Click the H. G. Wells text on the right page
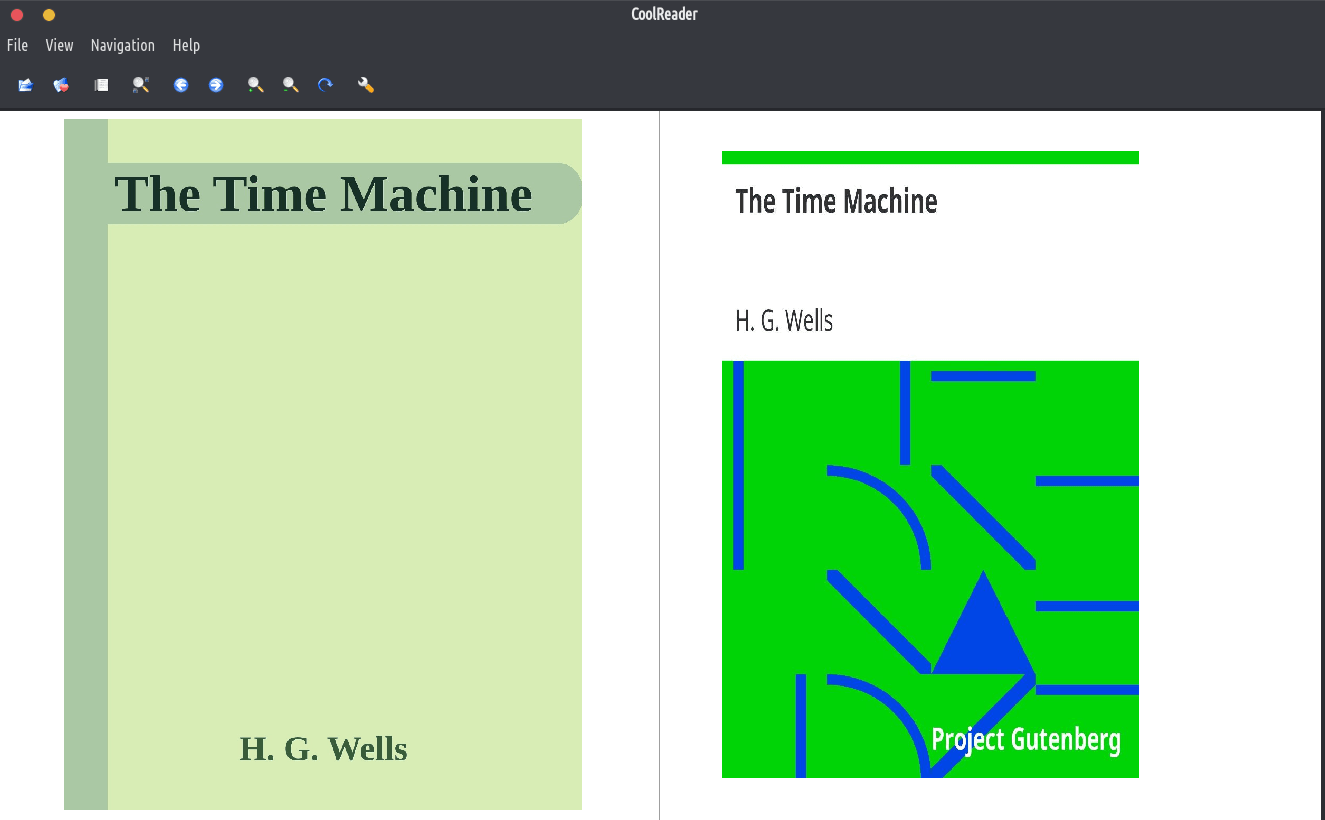The image size is (1325, 820). 784,321
